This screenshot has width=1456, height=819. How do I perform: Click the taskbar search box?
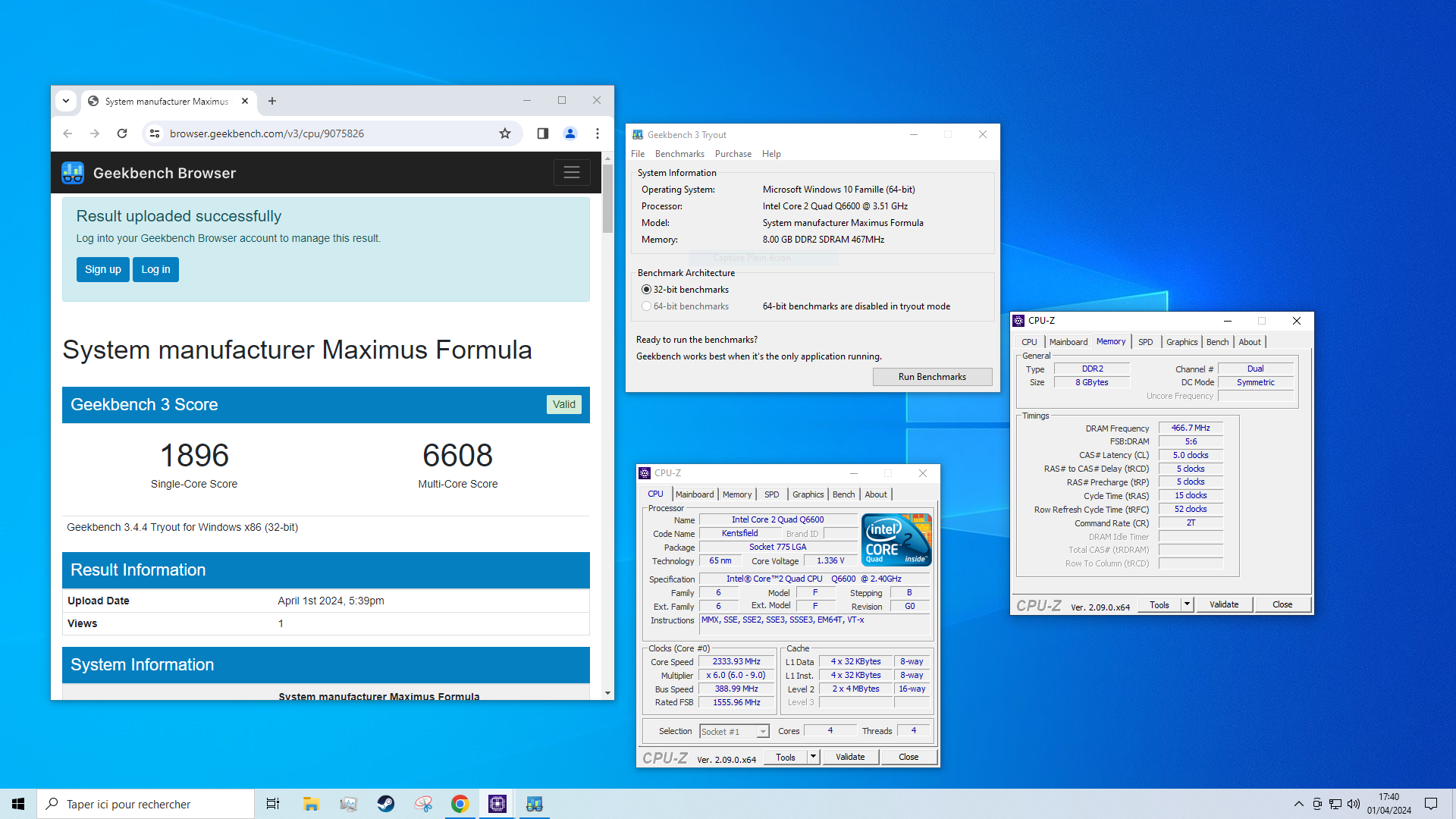click(x=146, y=804)
